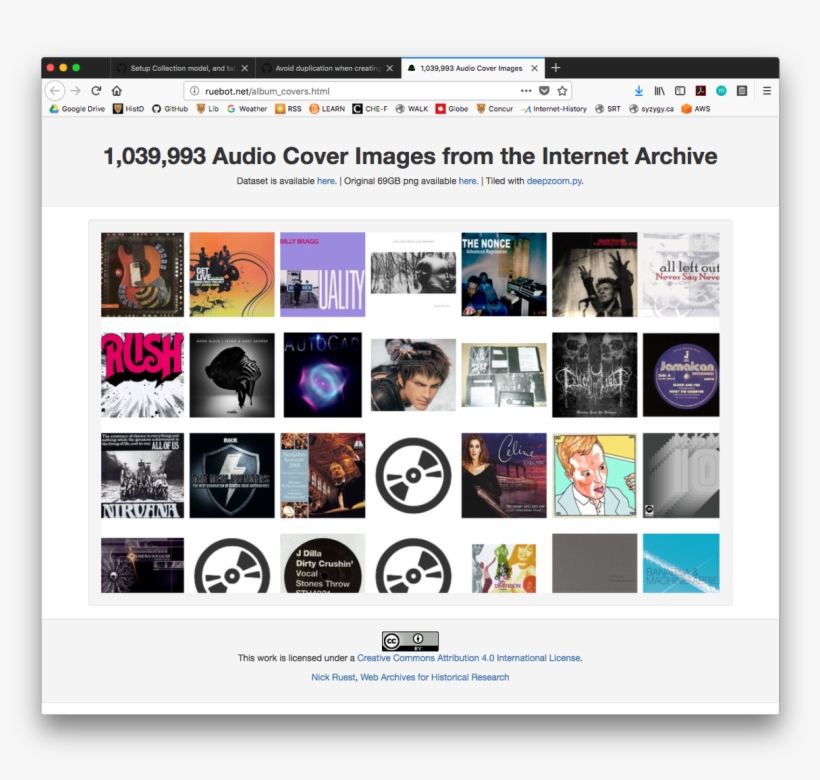
Task: Click the Creative Commons Attribution 4.0 link
Action: coord(467,657)
